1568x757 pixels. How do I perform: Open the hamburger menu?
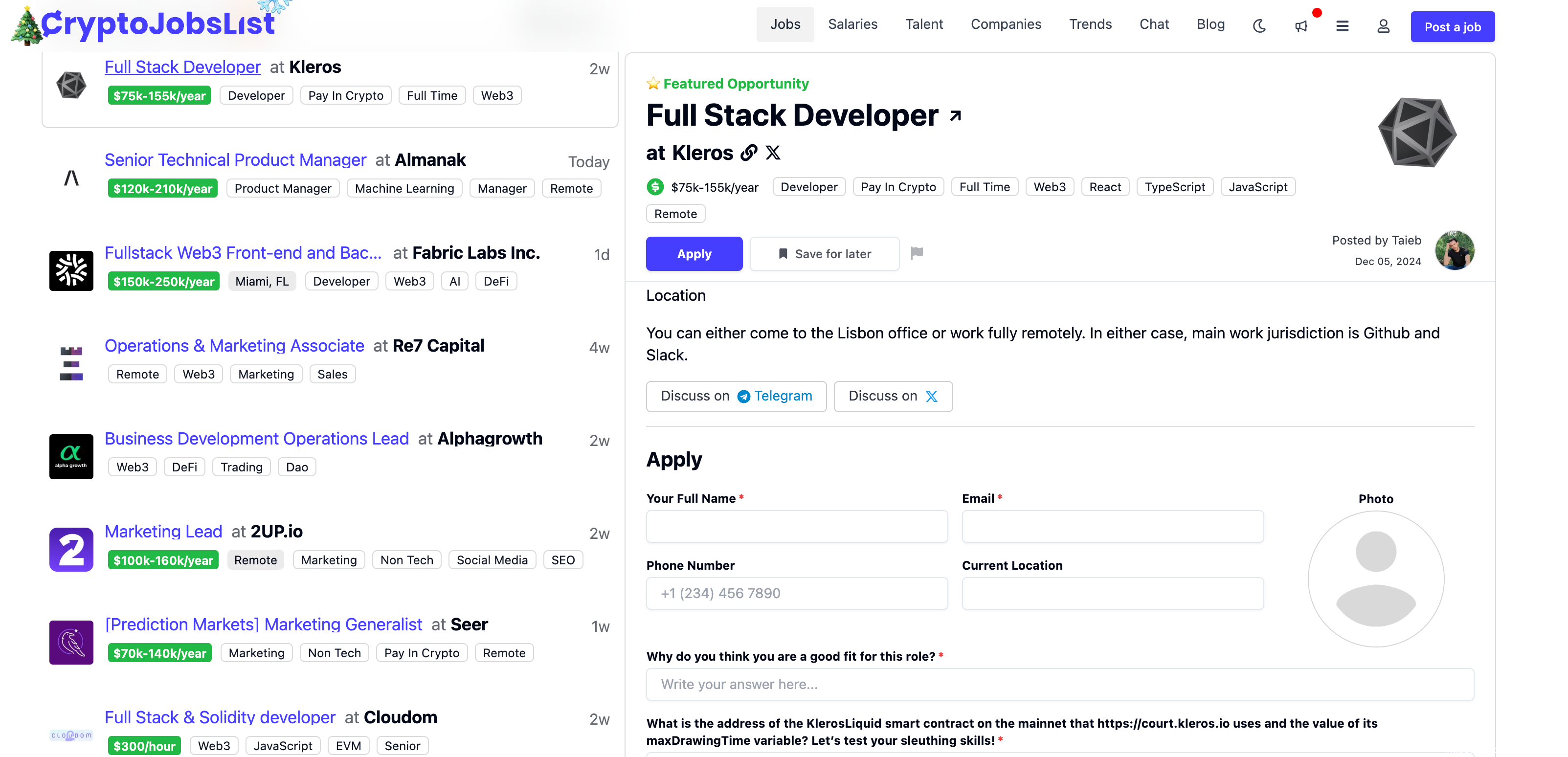(1342, 25)
